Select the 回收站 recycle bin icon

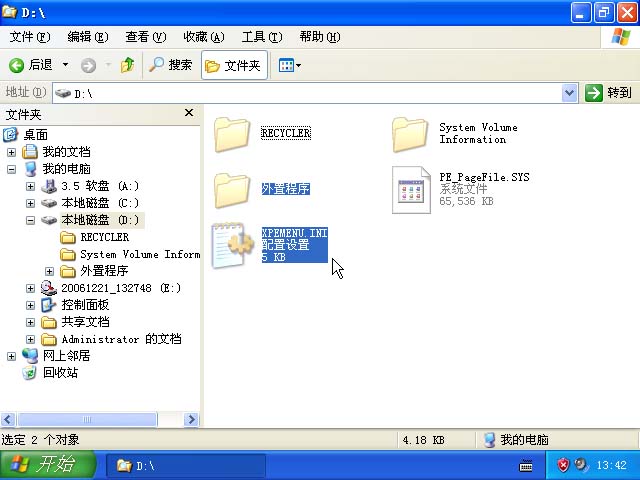(x=29, y=373)
